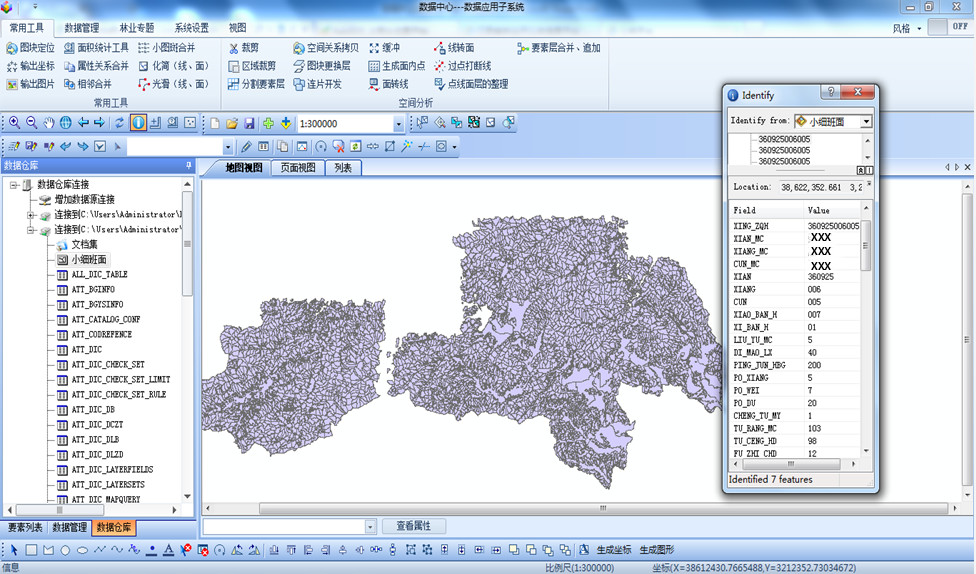The image size is (976, 574).
Task: Activate the Identify info tool
Action: (138, 123)
